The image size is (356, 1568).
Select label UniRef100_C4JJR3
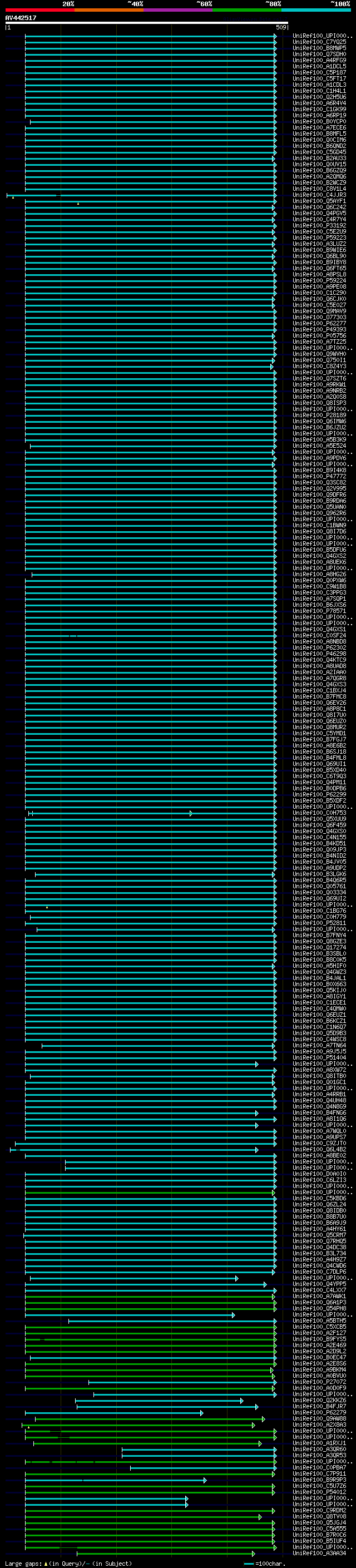(319, 195)
